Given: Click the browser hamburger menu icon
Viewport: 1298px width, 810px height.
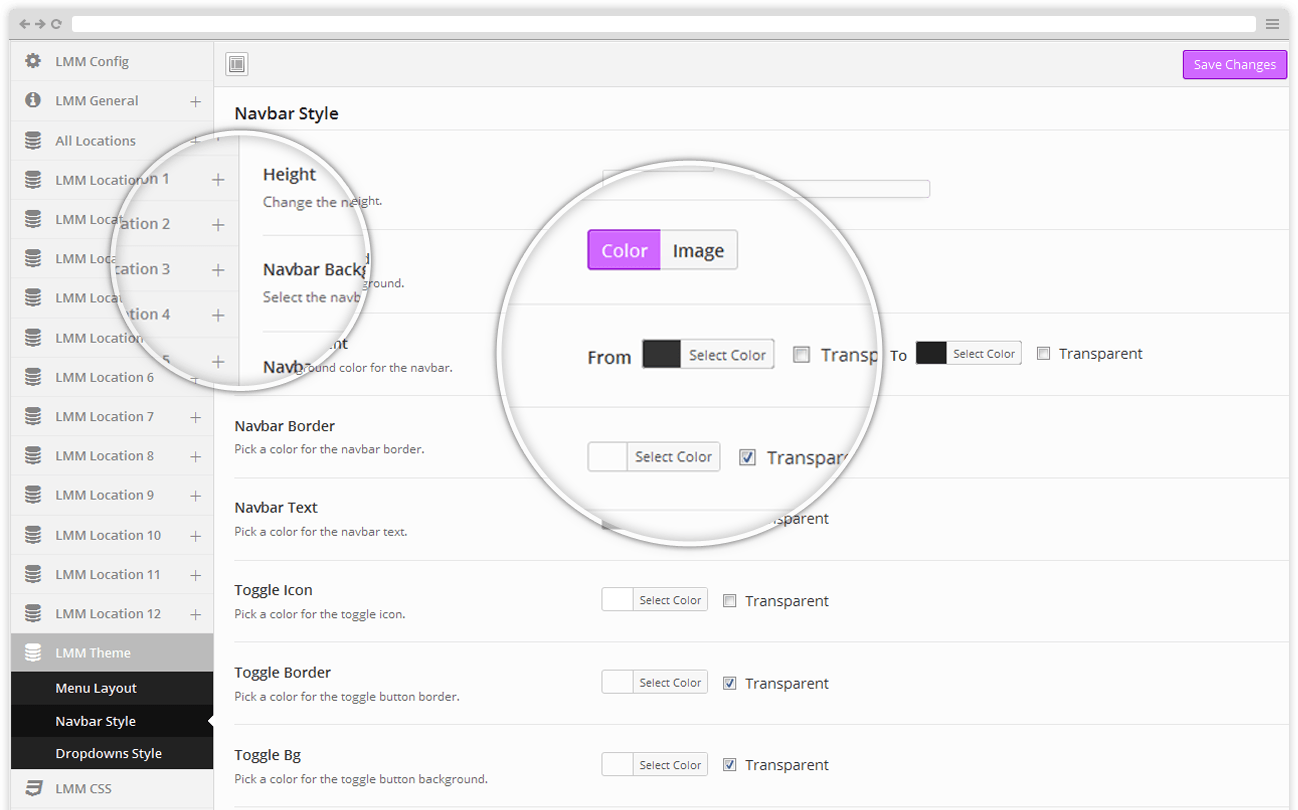Looking at the screenshot, I should [1272, 24].
